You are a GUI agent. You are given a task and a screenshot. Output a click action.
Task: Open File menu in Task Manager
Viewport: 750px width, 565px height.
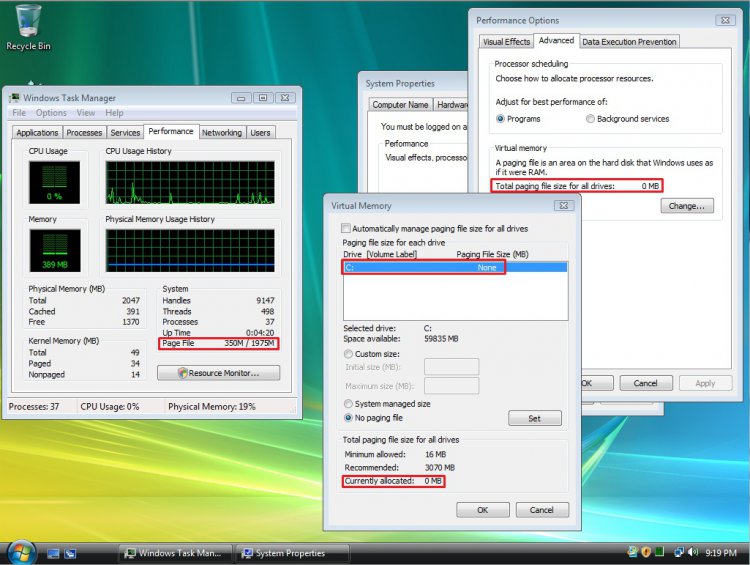[19, 113]
